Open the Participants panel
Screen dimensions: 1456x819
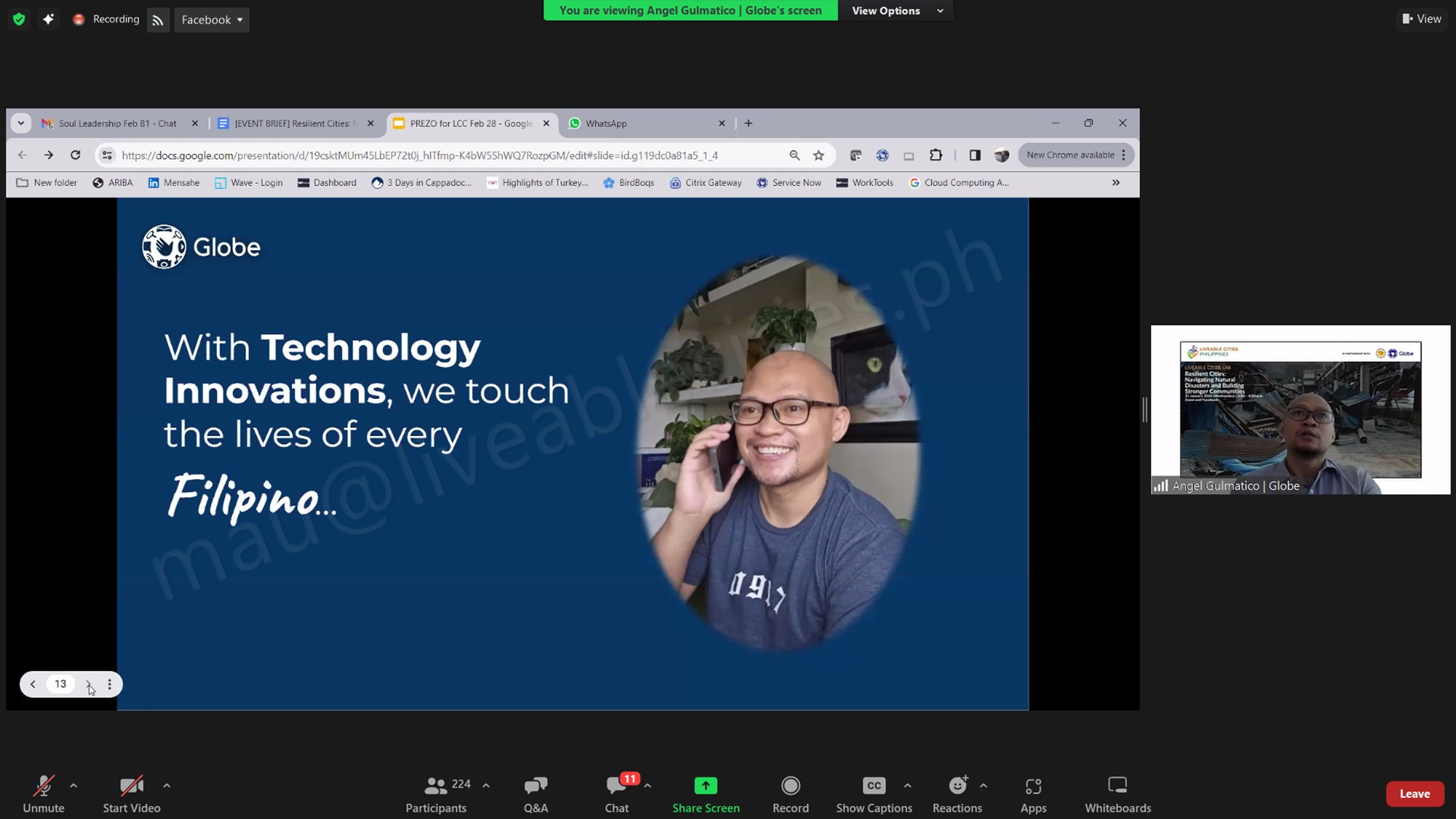click(x=436, y=794)
